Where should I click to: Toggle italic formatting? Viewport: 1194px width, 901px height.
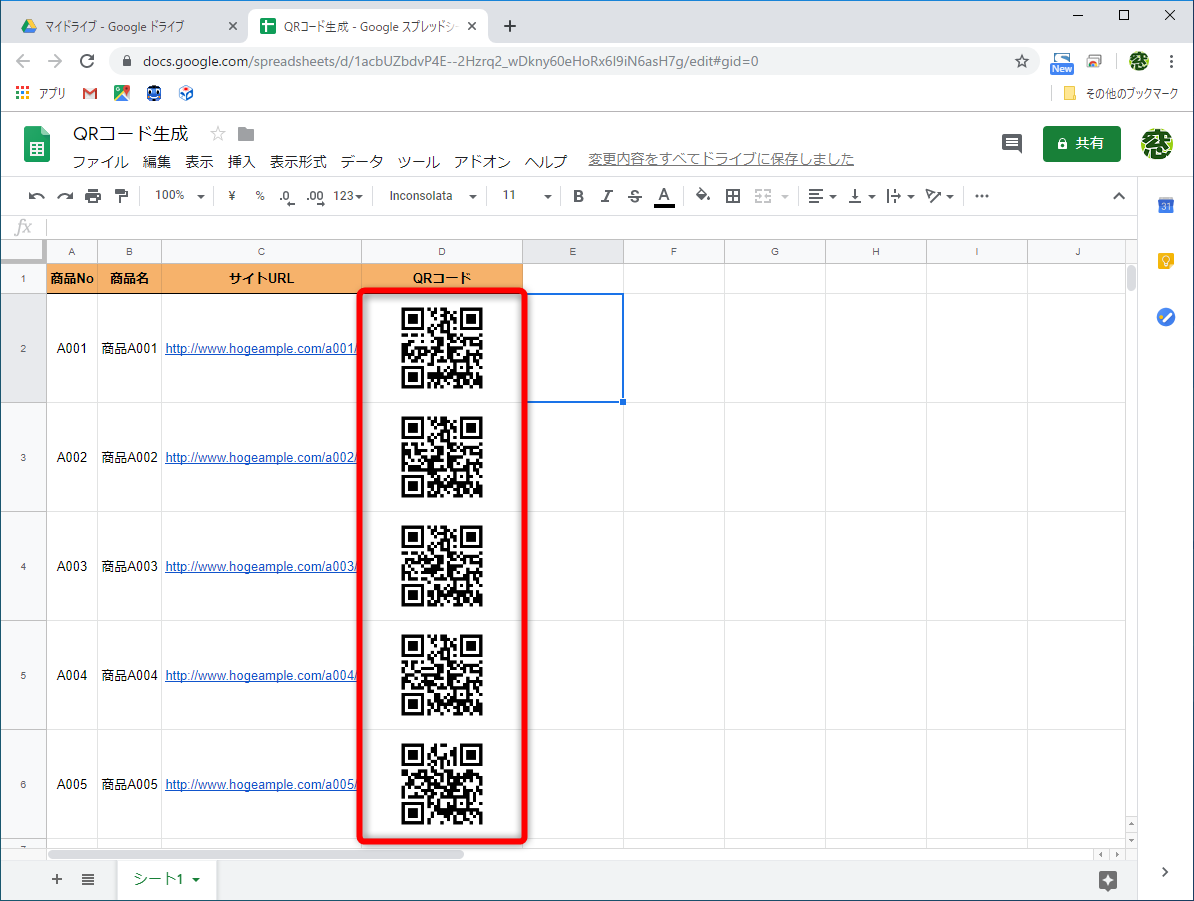coord(606,195)
